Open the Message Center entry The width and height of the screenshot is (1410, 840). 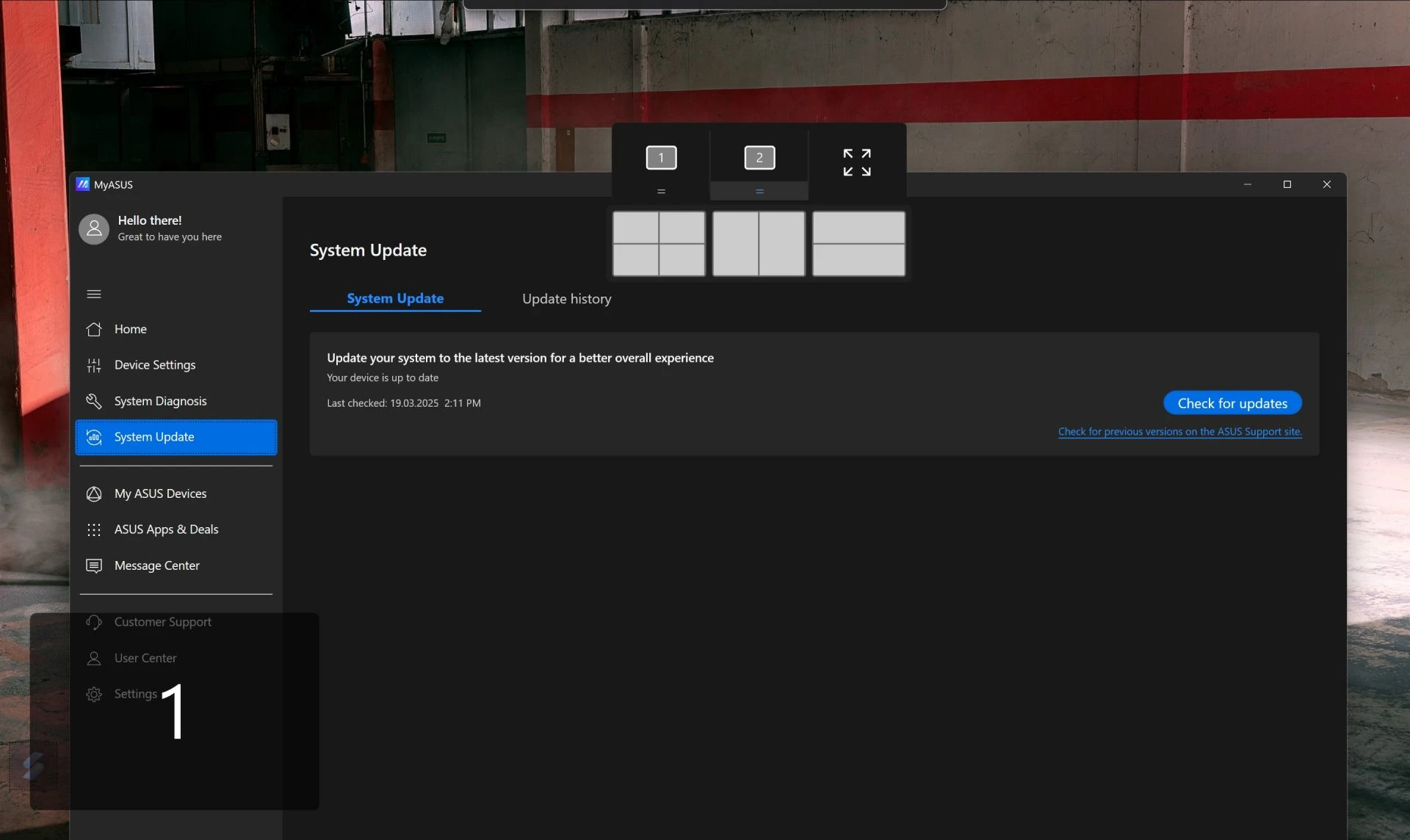coord(176,565)
